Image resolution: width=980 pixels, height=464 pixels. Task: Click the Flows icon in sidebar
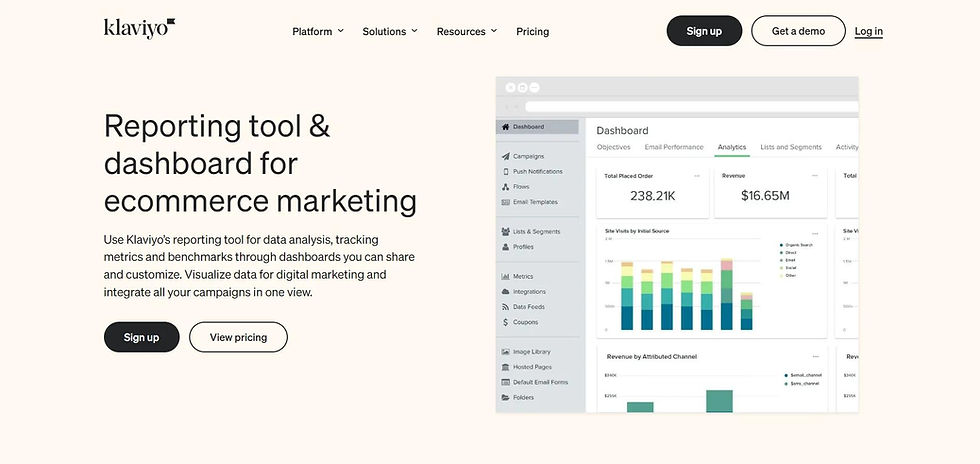506,187
